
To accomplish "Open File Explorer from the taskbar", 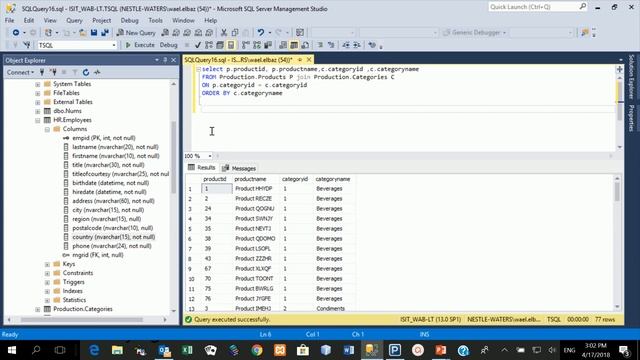I will pyautogui.click(x=117, y=350).
